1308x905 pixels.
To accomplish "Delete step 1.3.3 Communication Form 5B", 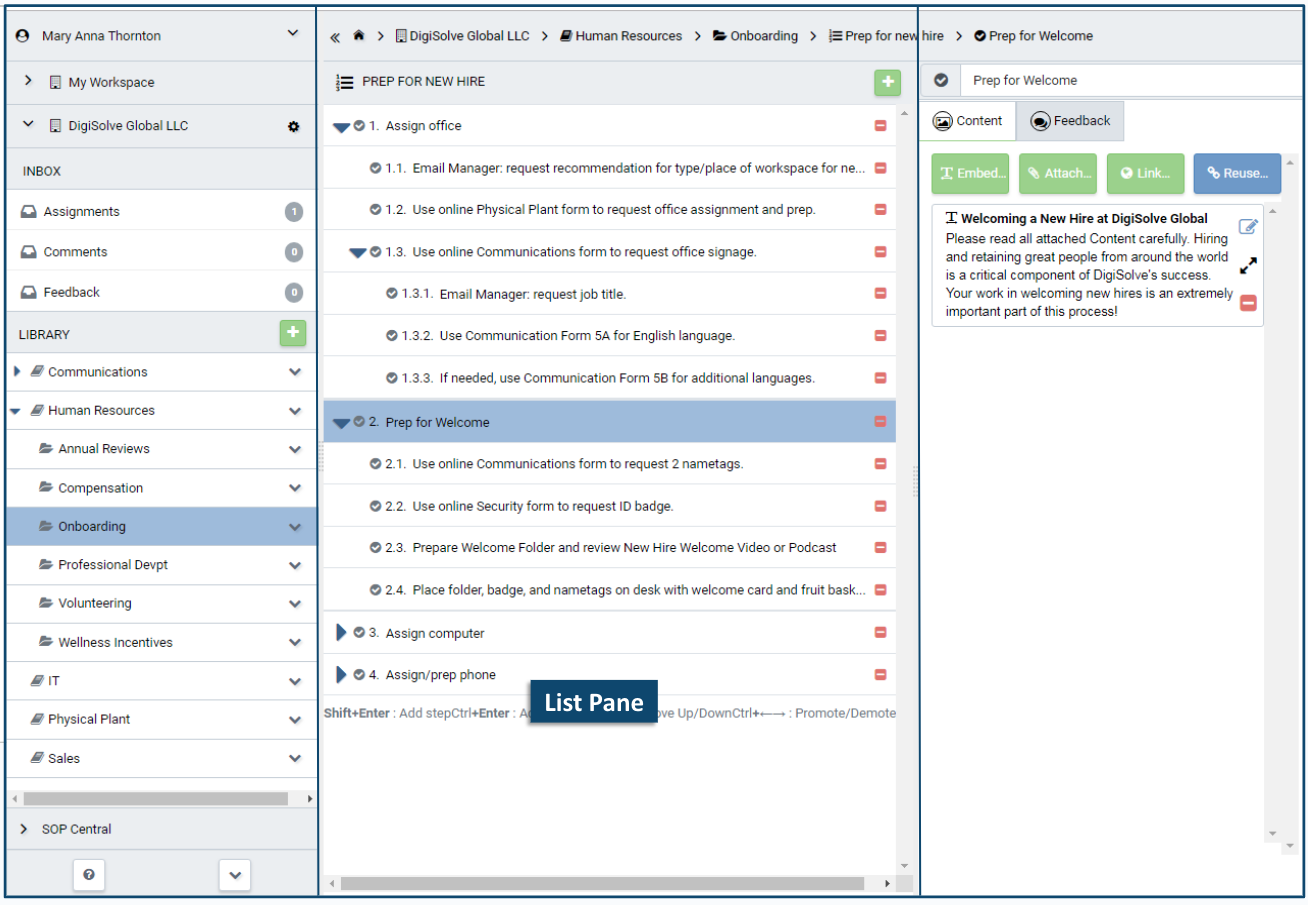I will [x=880, y=378].
